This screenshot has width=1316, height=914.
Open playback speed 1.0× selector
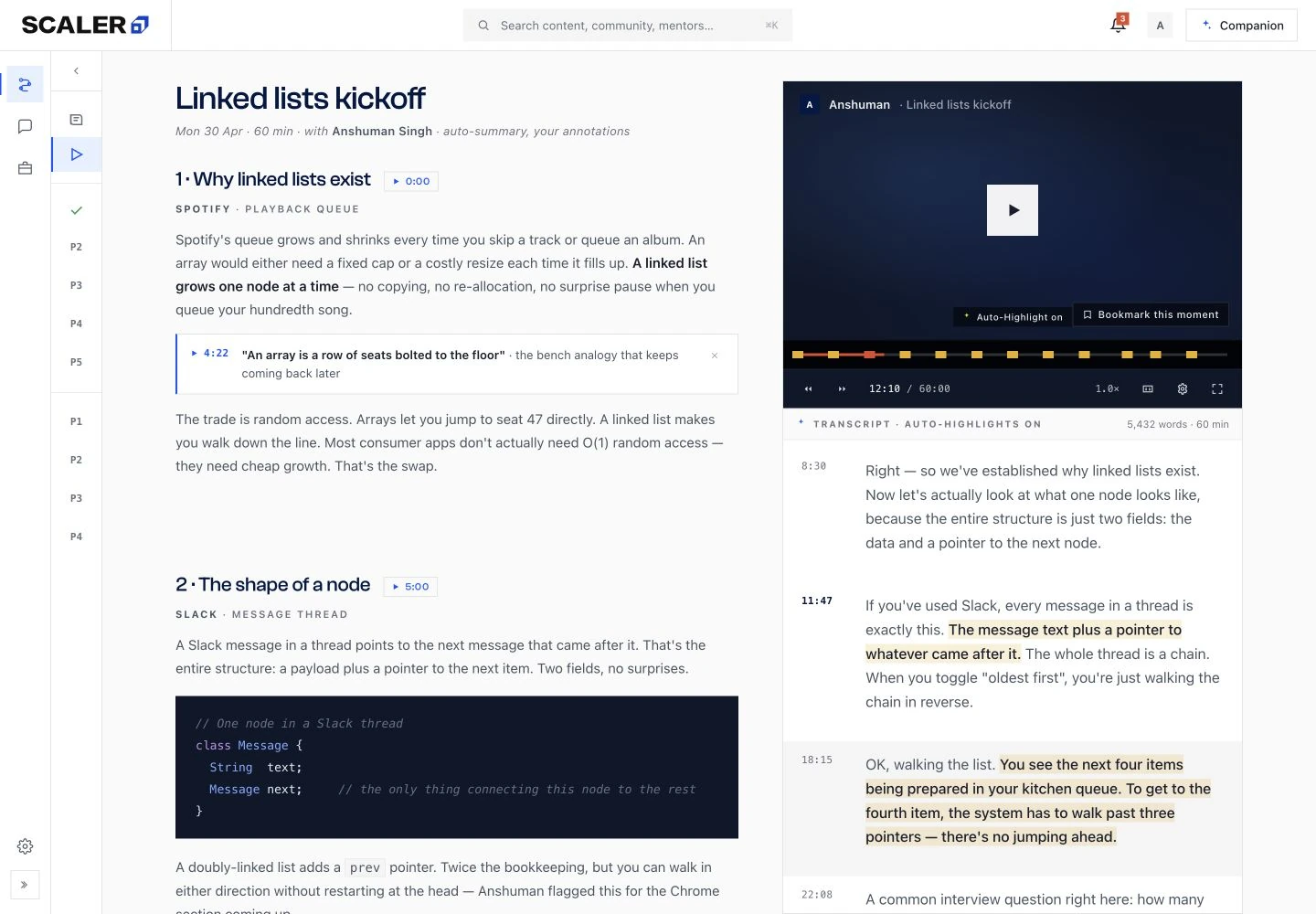click(1107, 388)
